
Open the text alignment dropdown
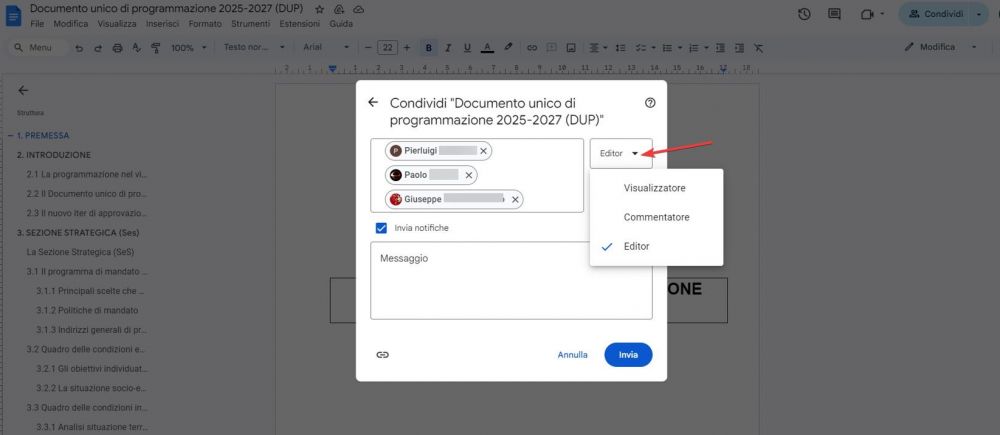click(x=598, y=48)
